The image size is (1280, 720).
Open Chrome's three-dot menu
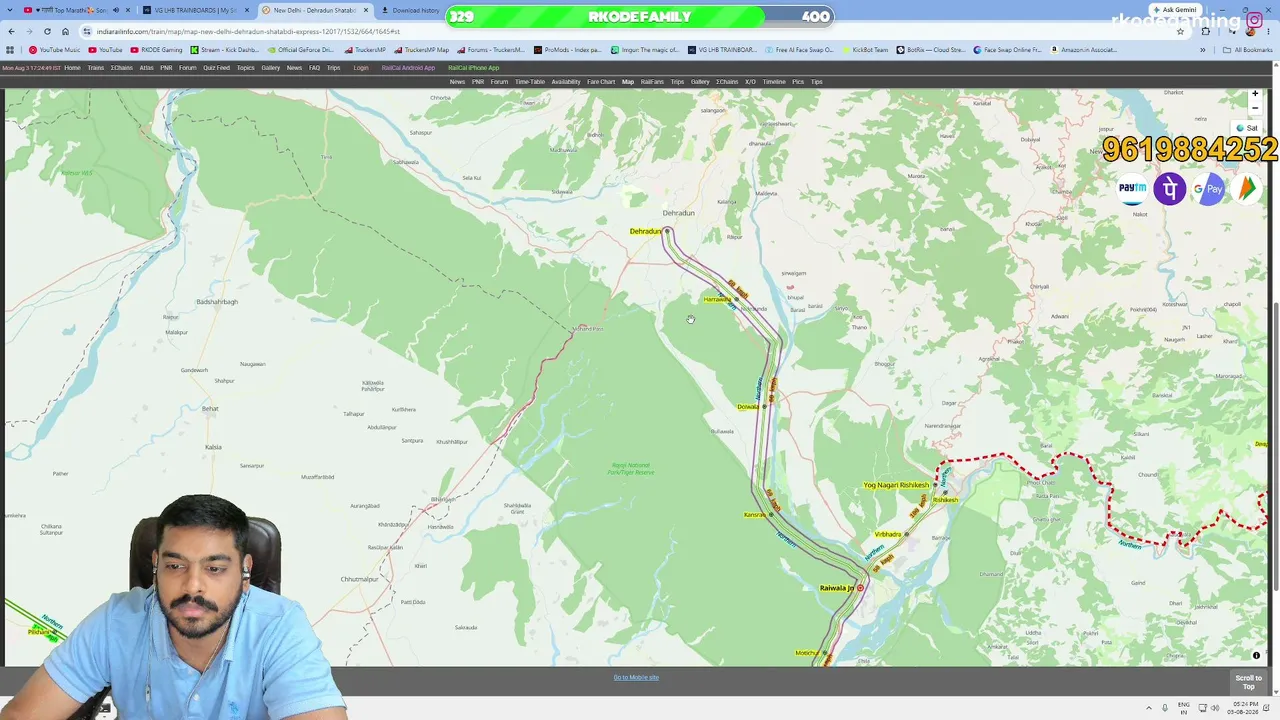[1270, 31]
